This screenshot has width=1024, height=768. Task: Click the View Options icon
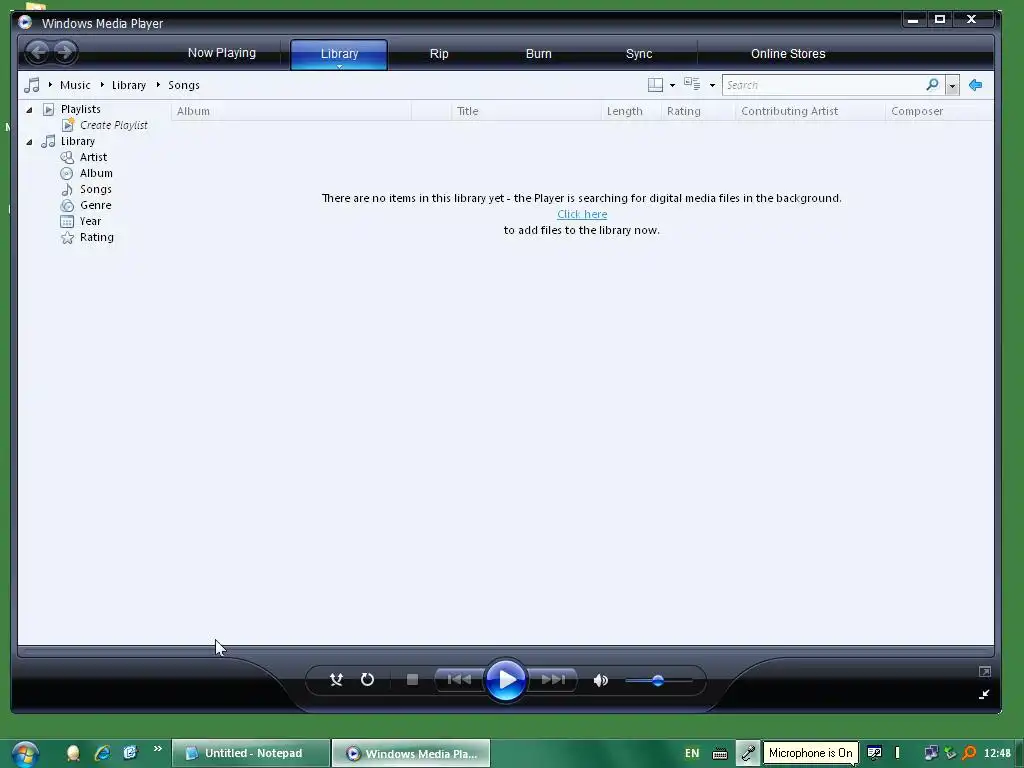(x=692, y=84)
